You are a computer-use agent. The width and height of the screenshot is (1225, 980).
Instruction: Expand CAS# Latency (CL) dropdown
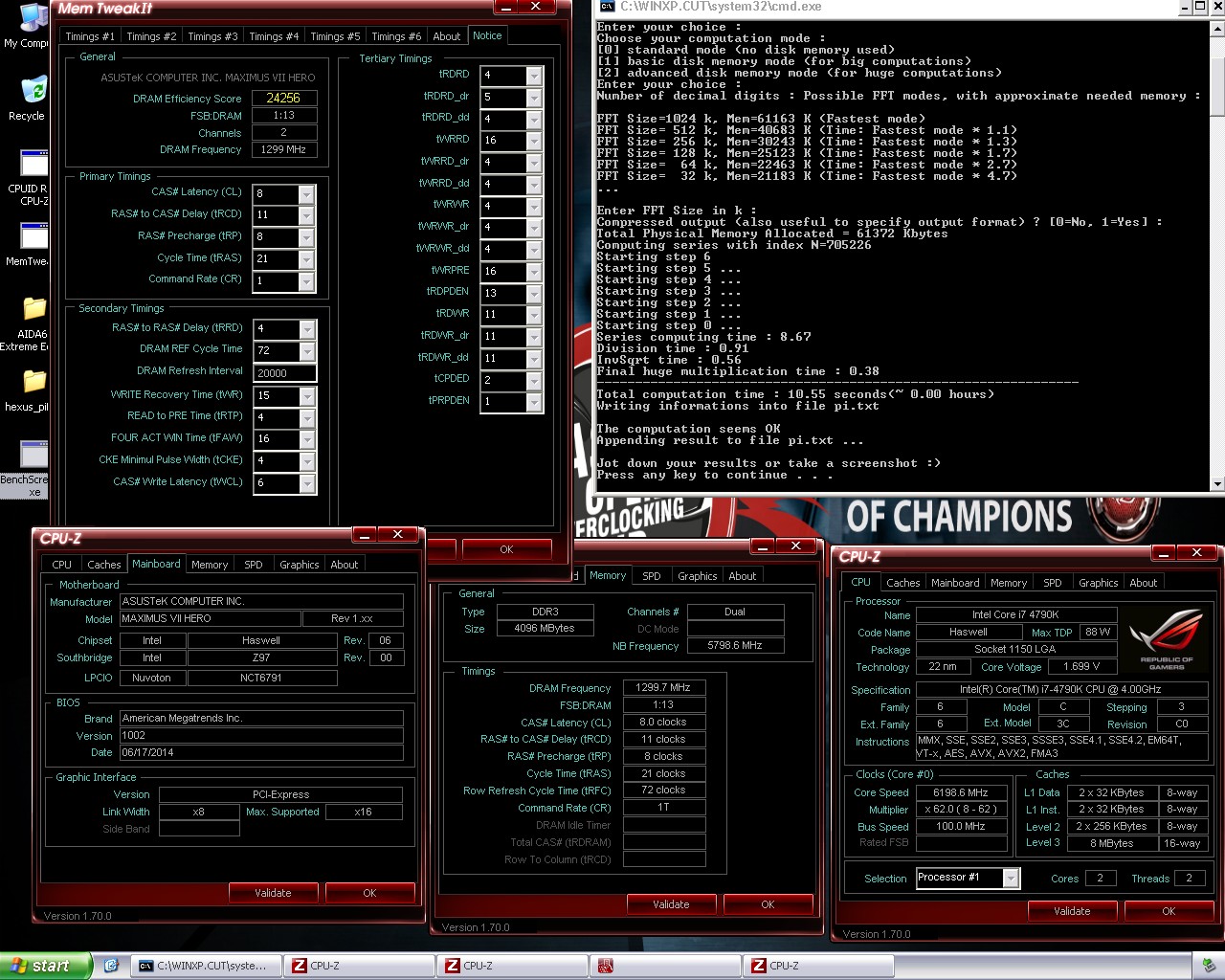coord(306,193)
